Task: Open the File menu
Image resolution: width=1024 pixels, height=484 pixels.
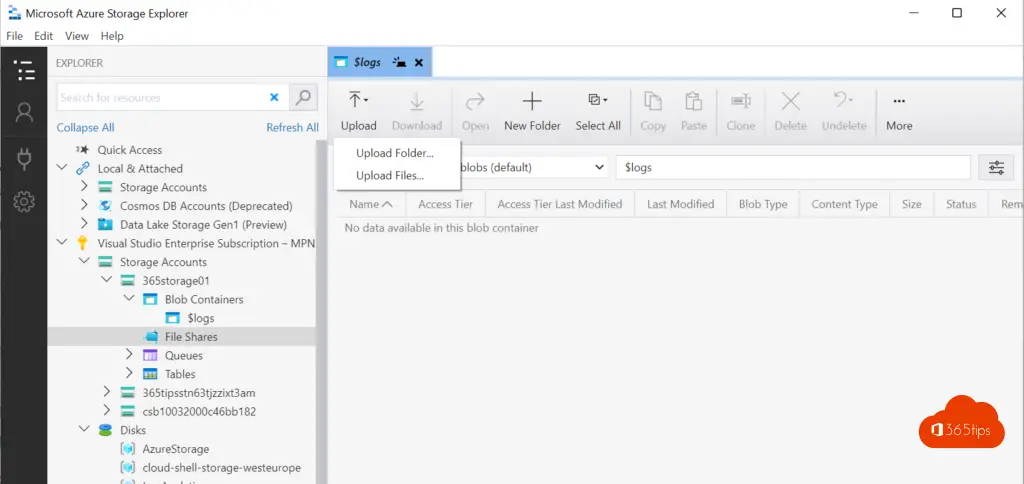Action: tap(14, 36)
